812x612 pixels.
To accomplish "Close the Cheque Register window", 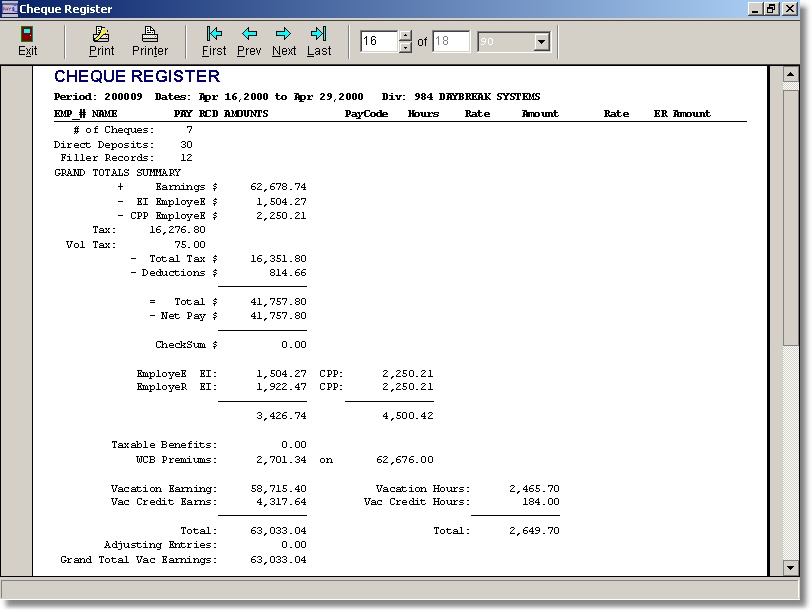I will [x=790, y=9].
